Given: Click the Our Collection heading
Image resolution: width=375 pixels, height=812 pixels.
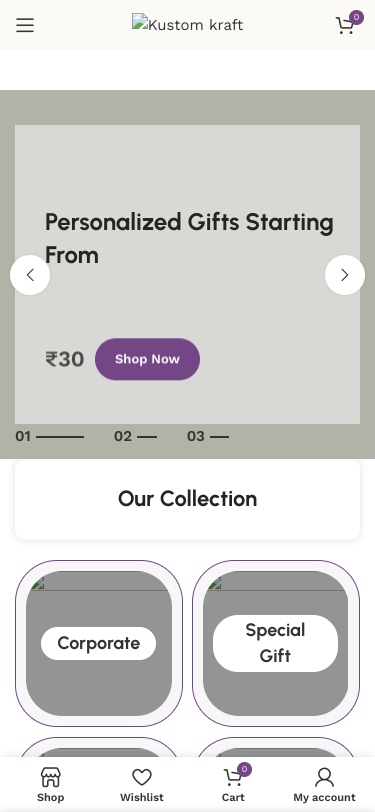Looking at the screenshot, I should [x=188, y=499].
